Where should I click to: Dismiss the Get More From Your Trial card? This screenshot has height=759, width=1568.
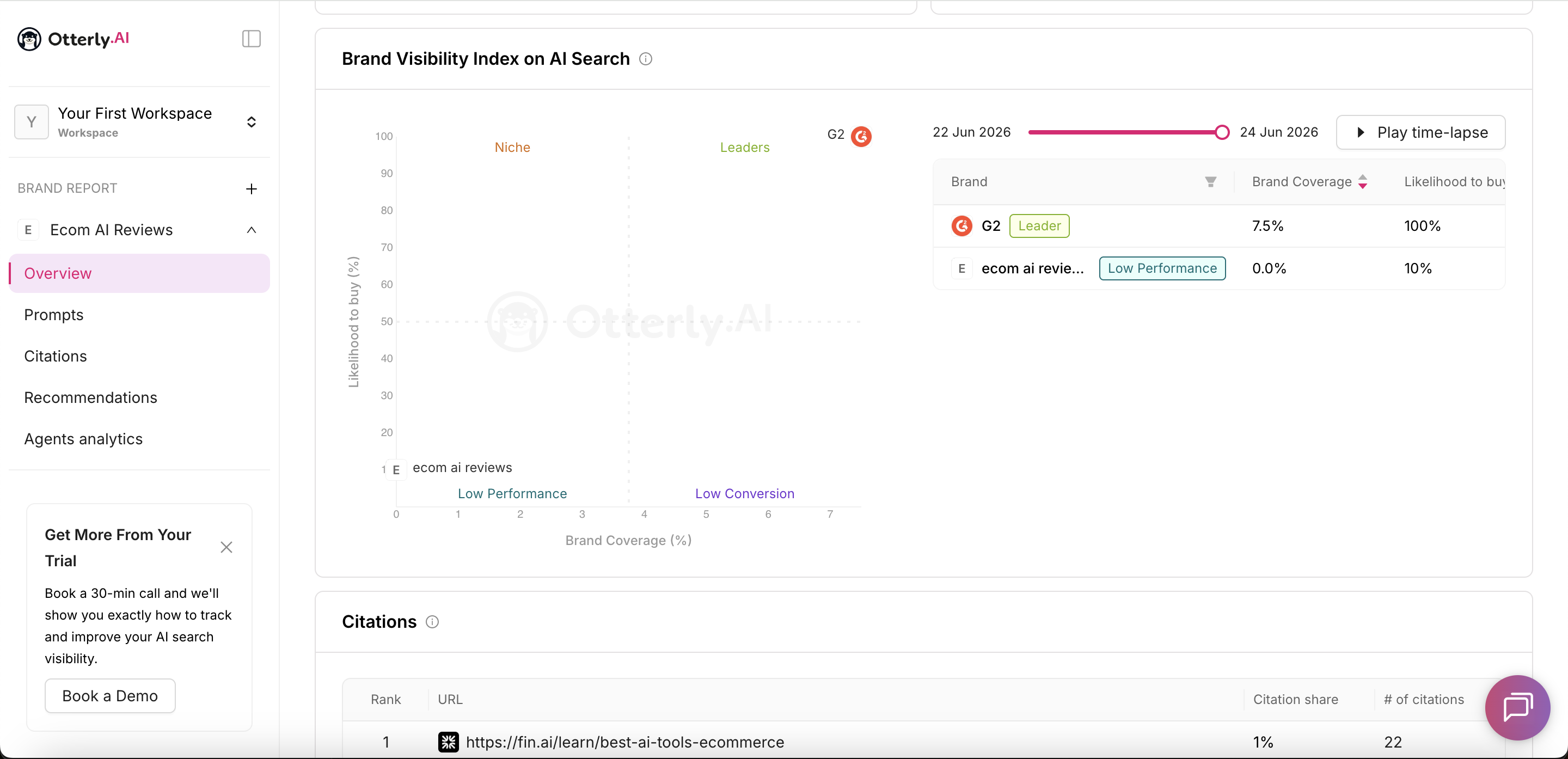(x=226, y=547)
